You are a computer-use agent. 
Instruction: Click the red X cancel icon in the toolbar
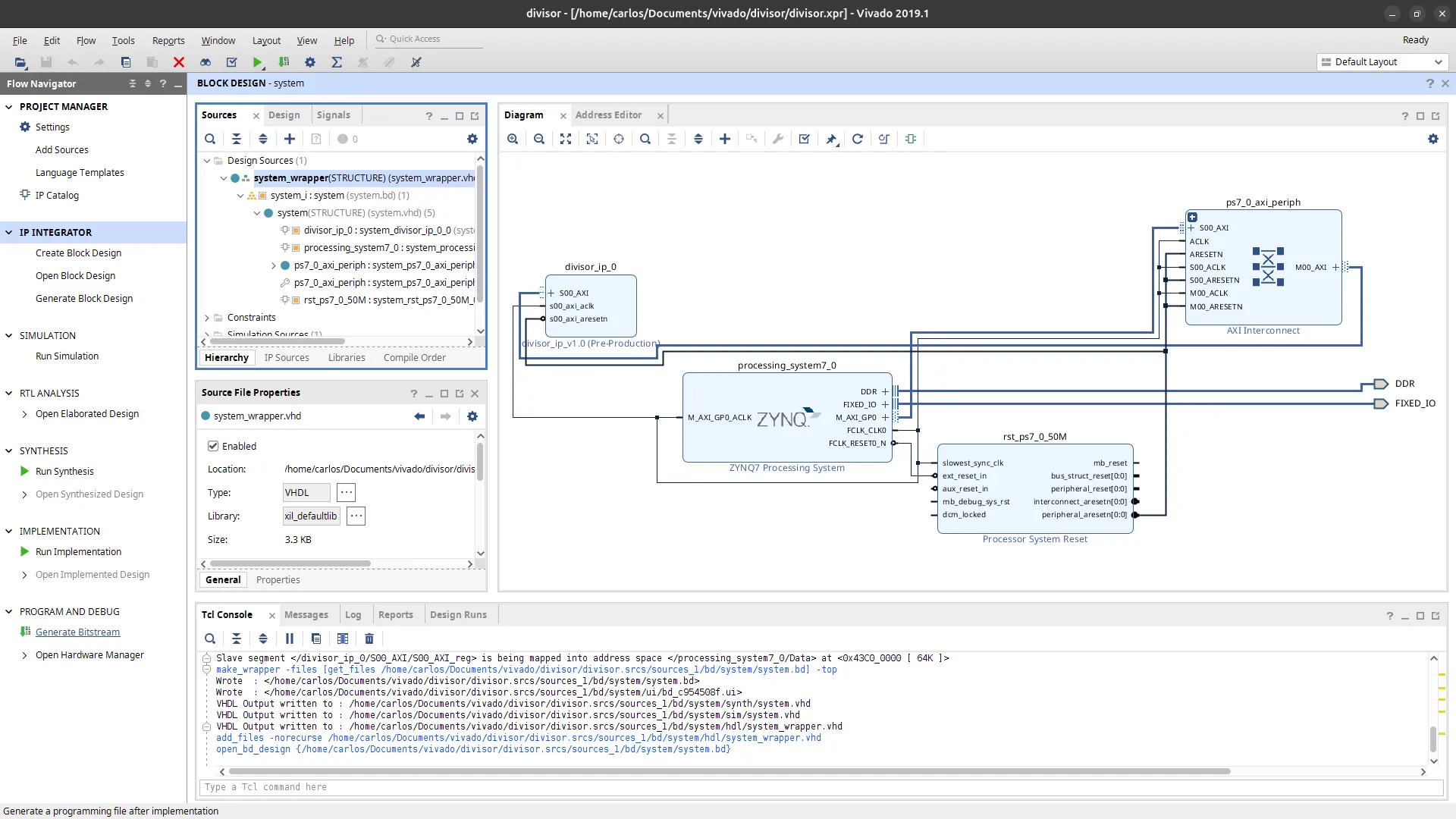[179, 62]
